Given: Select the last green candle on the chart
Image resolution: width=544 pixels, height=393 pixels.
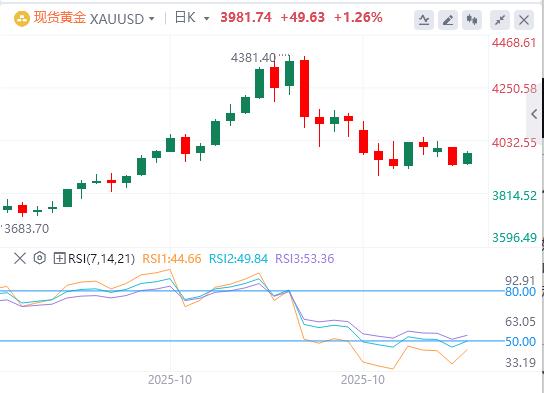Looking at the screenshot, I should pyautogui.click(x=468, y=158).
